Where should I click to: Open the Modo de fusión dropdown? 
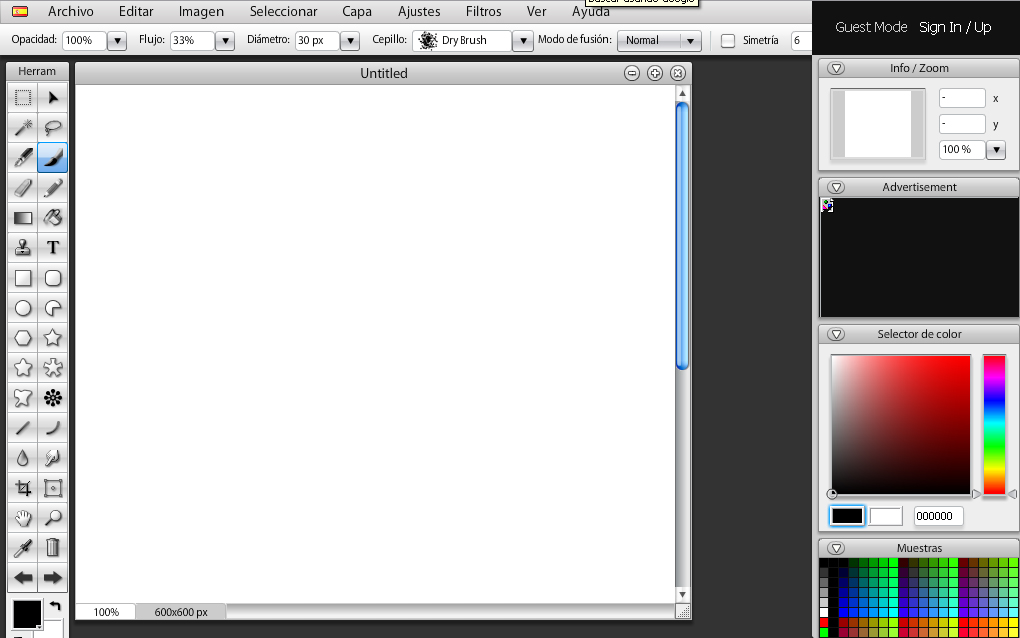point(659,41)
